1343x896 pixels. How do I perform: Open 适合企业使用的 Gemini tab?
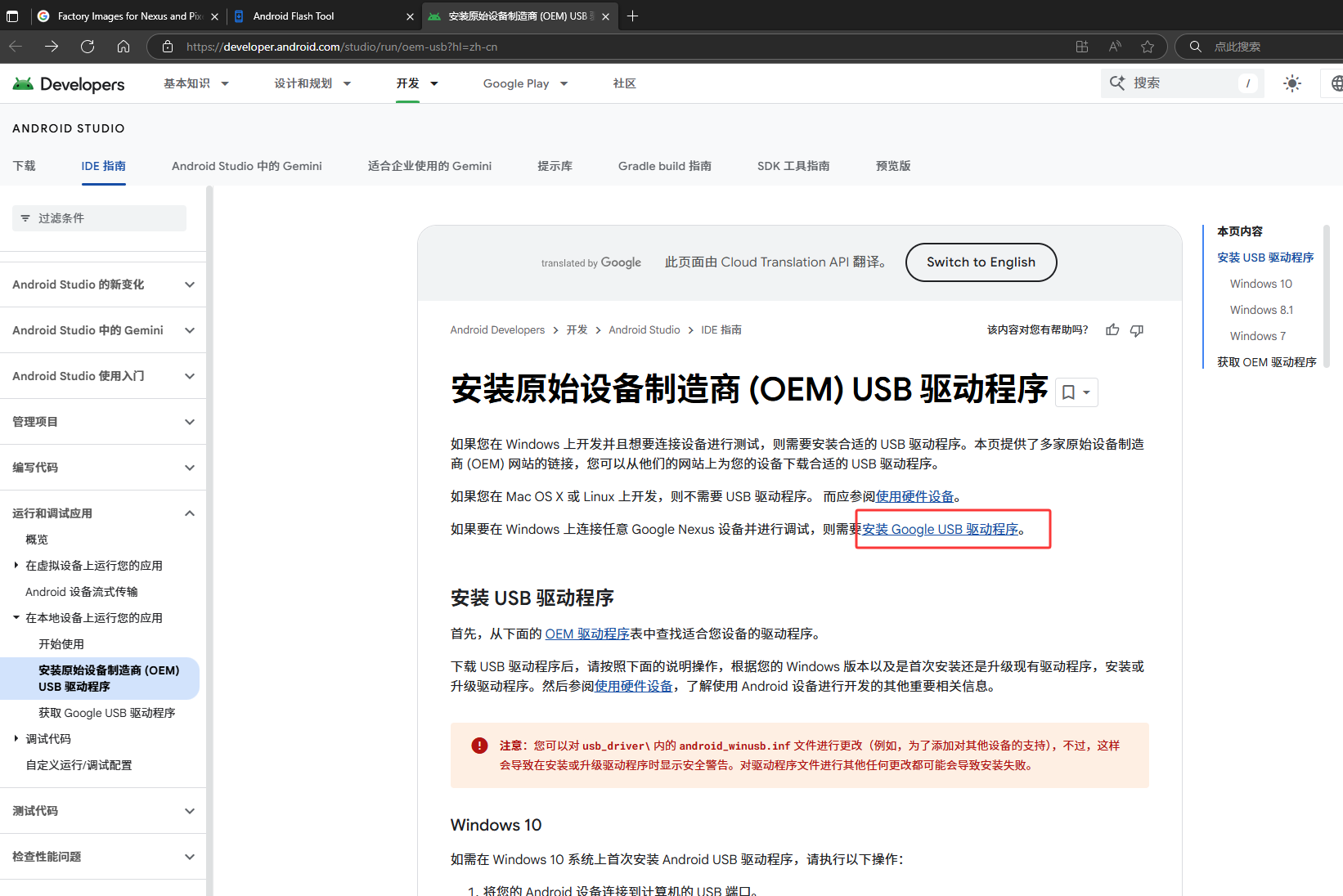pos(429,166)
